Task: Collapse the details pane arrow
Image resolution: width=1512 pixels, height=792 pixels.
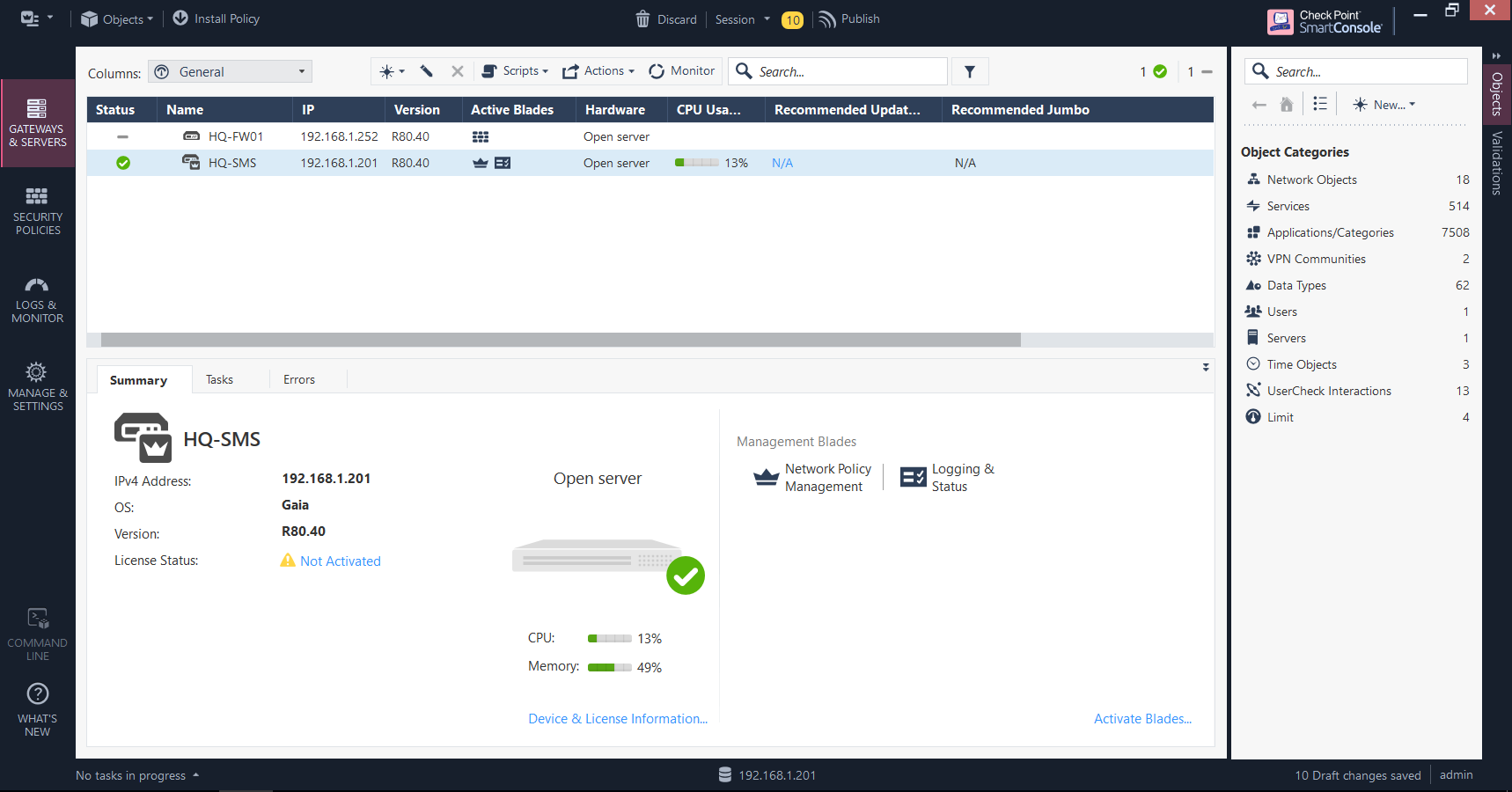Action: [x=1206, y=367]
